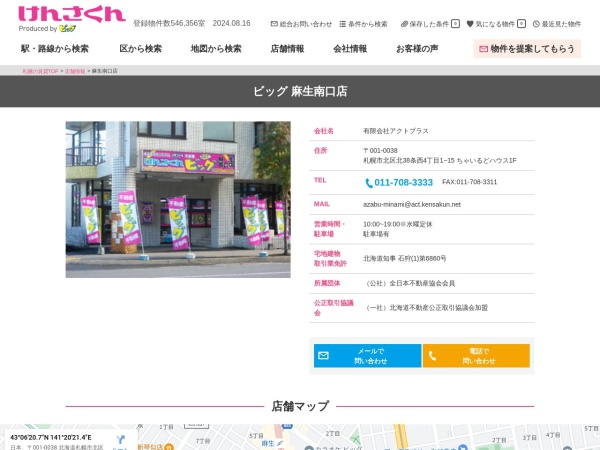Open お客様の声 menu item
This screenshot has height=450, width=600.
tap(417, 49)
